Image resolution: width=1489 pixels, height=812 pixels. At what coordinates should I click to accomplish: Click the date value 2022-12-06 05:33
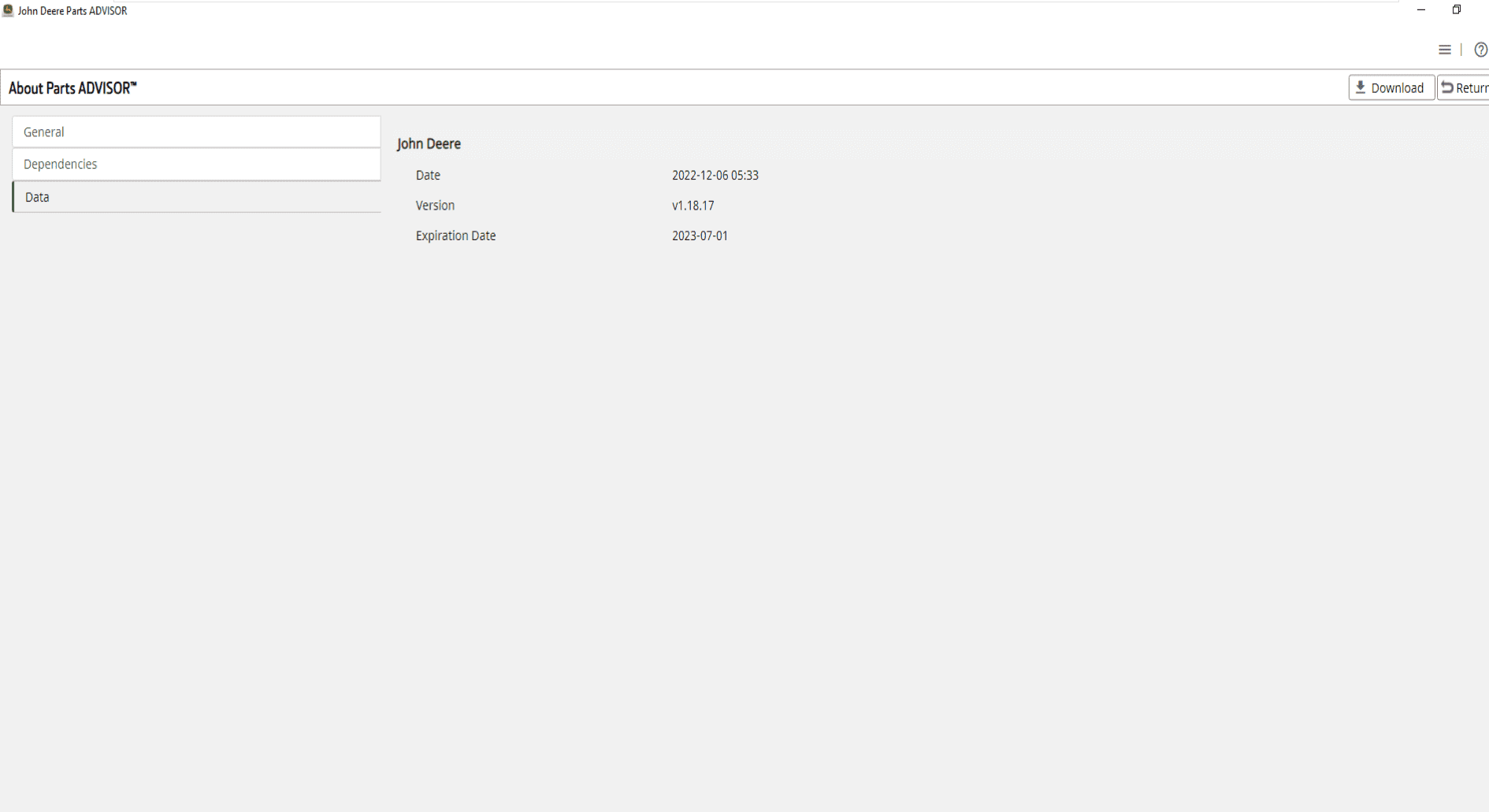(715, 175)
